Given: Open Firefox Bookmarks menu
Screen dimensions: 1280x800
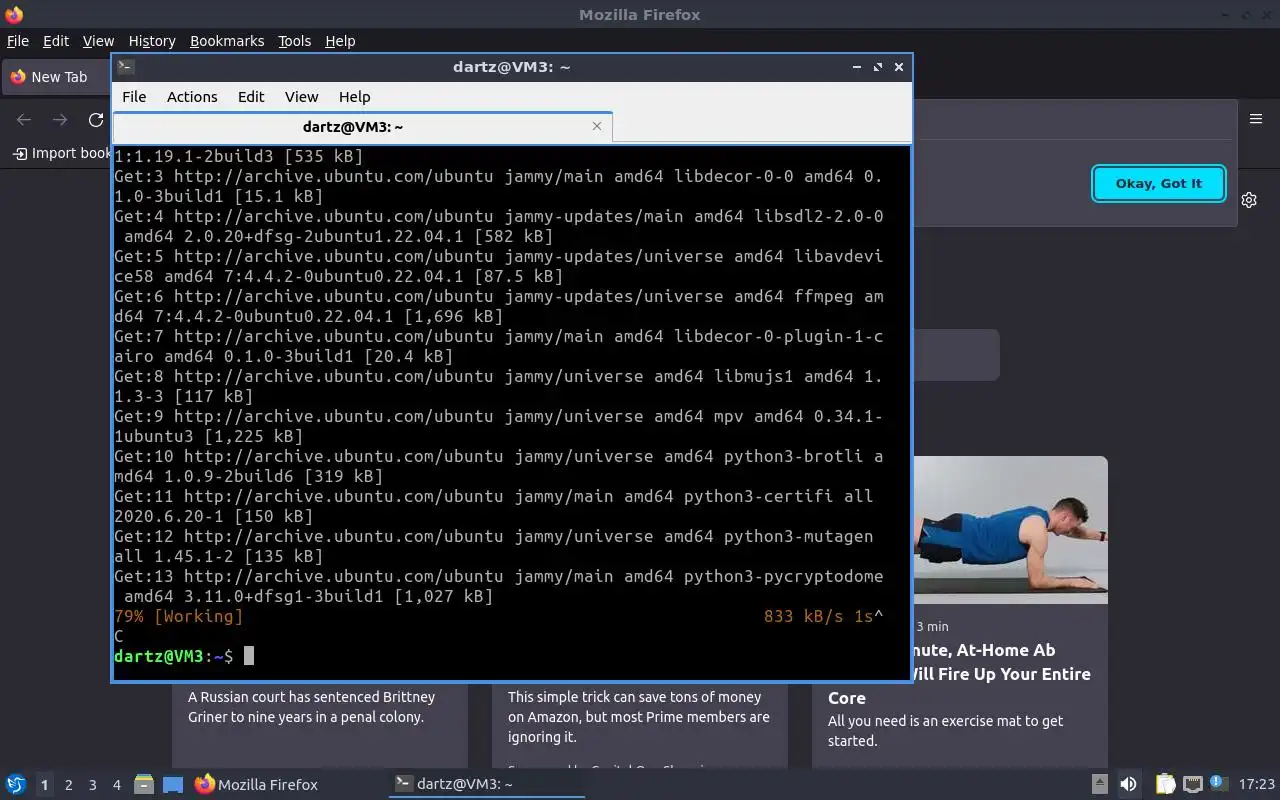Looking at the screenshot, I should pos(227,41).
